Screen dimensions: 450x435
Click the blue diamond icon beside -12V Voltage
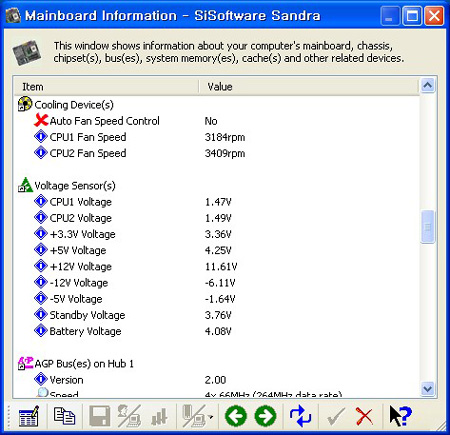tap(41, 282)
